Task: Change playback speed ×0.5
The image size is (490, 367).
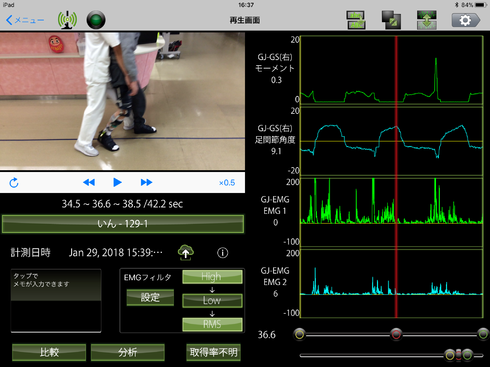Action: coord(227,183)
